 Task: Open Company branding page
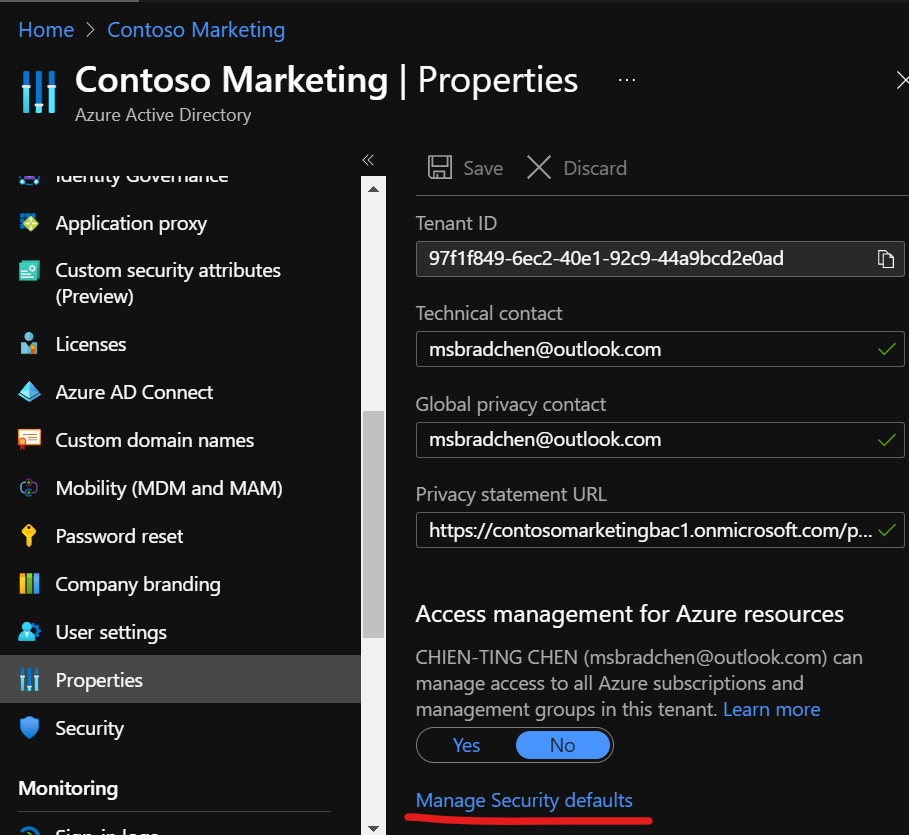tap(138, 584)
